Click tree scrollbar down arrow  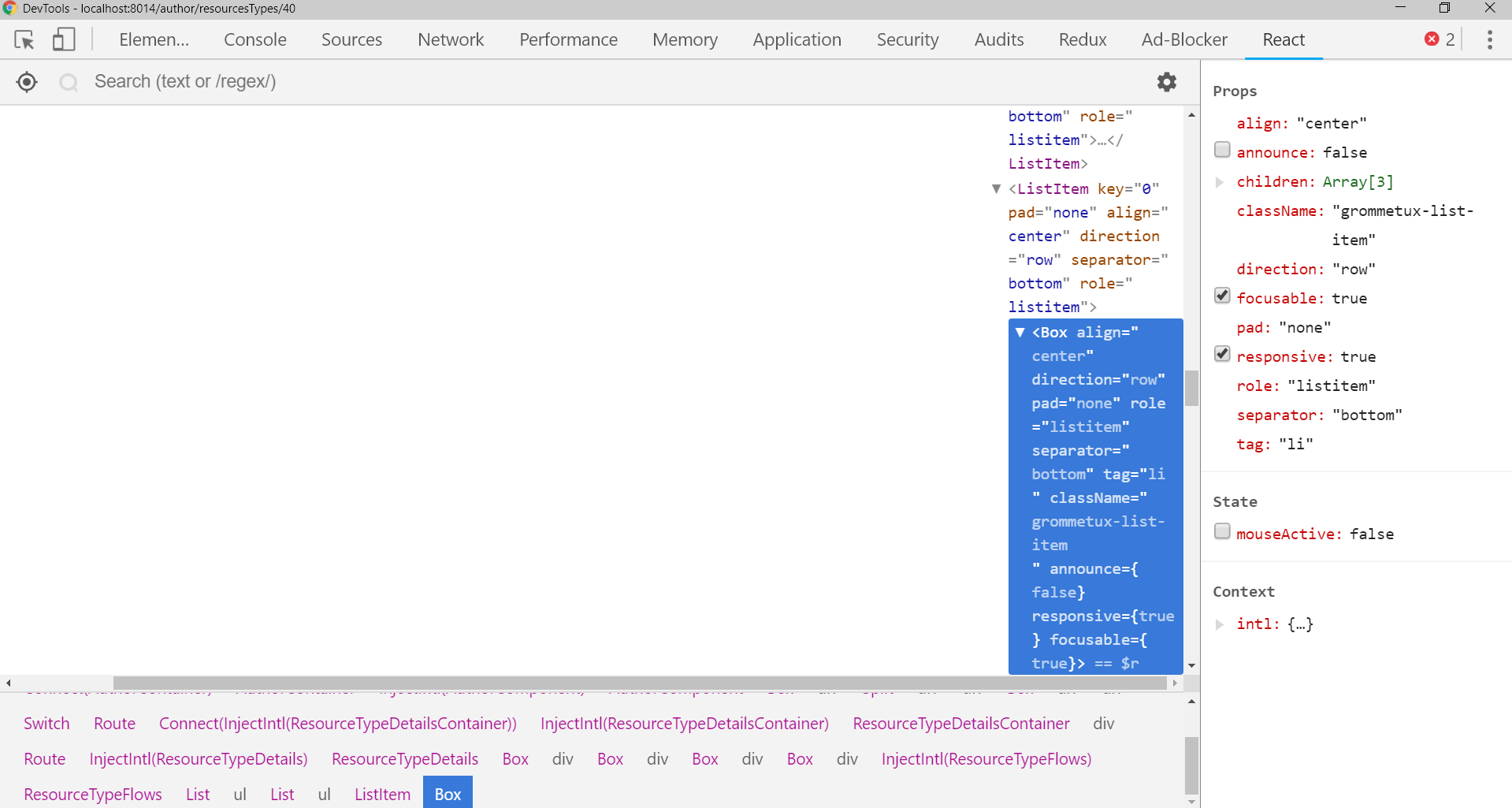[1191, 666]
